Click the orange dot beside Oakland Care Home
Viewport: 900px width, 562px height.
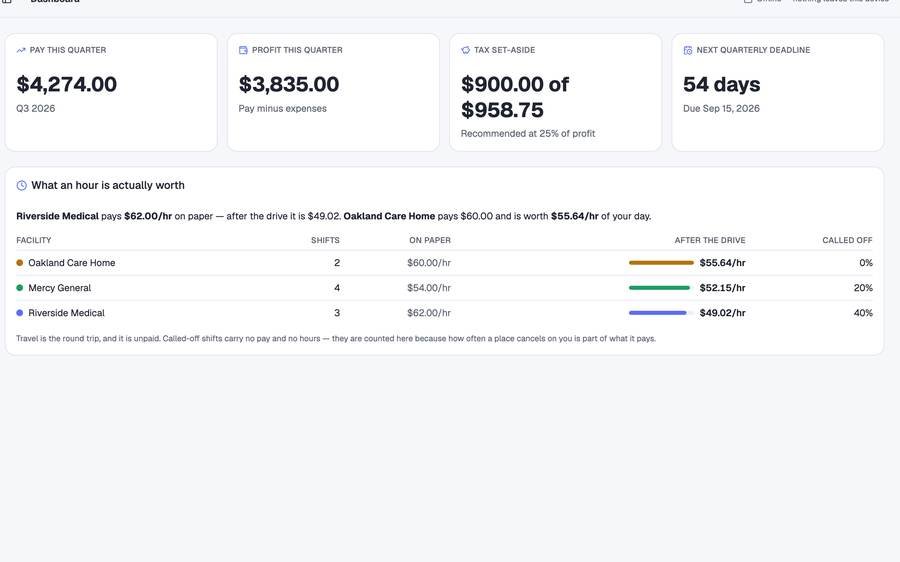coord(20,263)
